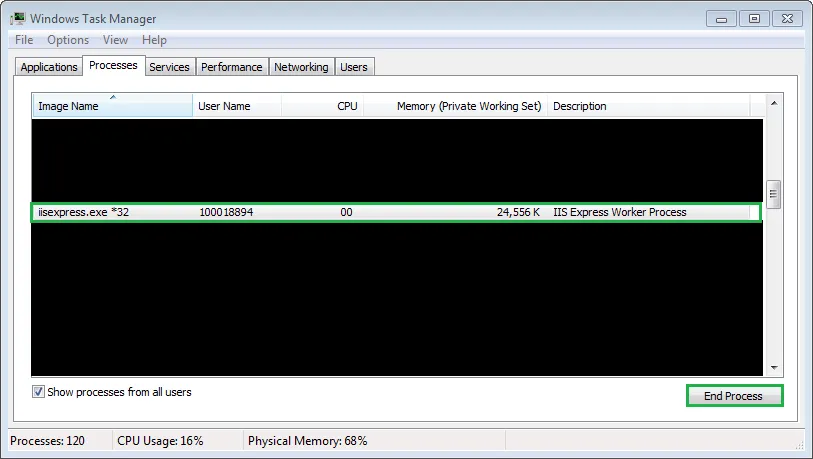813x459 pixels.
Task: Click the End Process button
Action: 734,396
